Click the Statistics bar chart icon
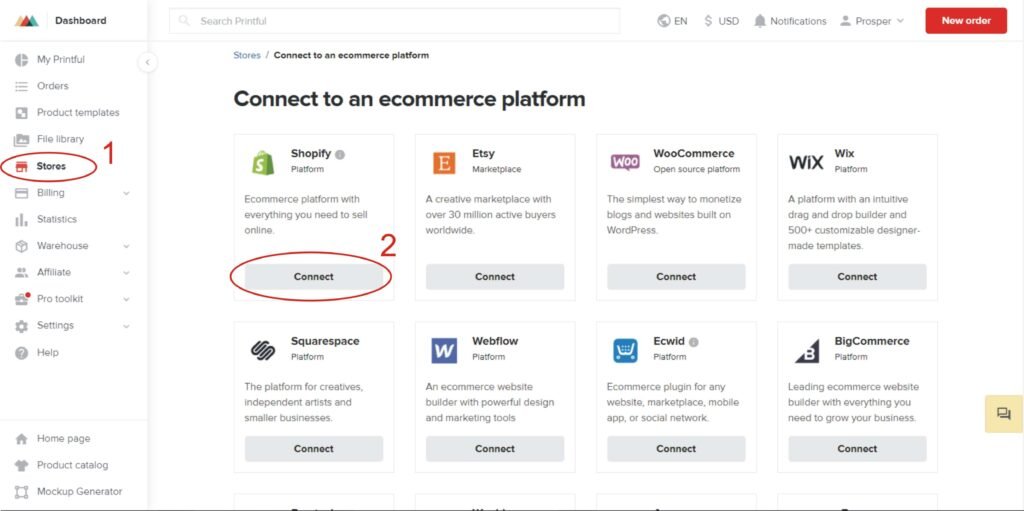This screenshot has width=1024, height=511. pyautogui.click(x=22, y=220)
